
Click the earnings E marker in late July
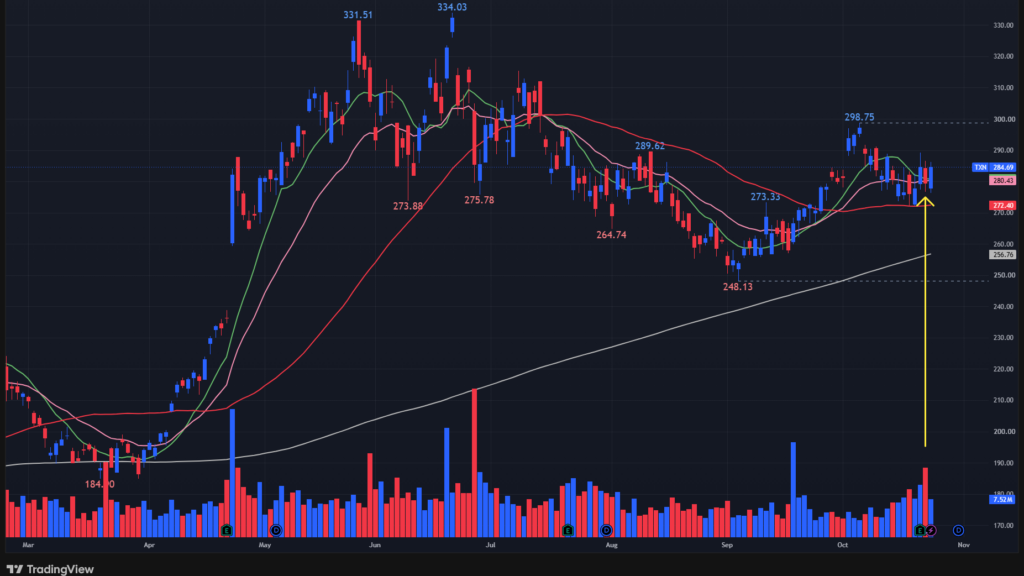pyautogui.click(x=568, y=530)
